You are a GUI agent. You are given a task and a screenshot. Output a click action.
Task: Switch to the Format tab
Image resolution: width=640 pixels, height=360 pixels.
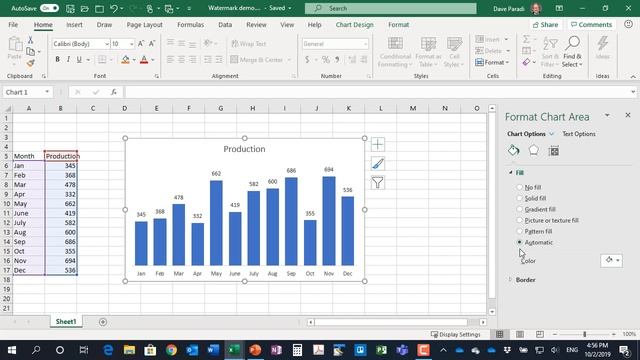click(398, 24)
